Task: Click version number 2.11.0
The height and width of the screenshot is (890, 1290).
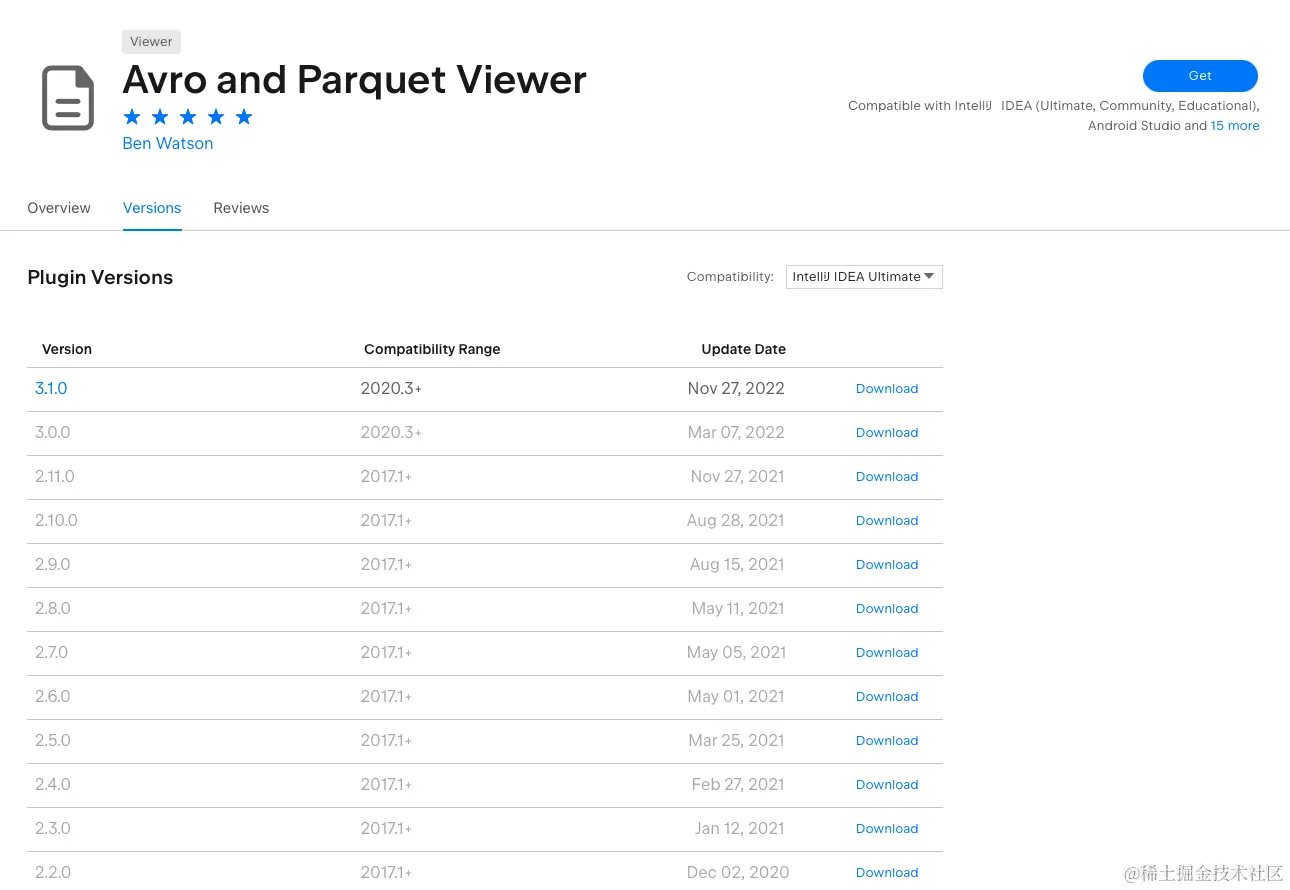Action: 55,477
